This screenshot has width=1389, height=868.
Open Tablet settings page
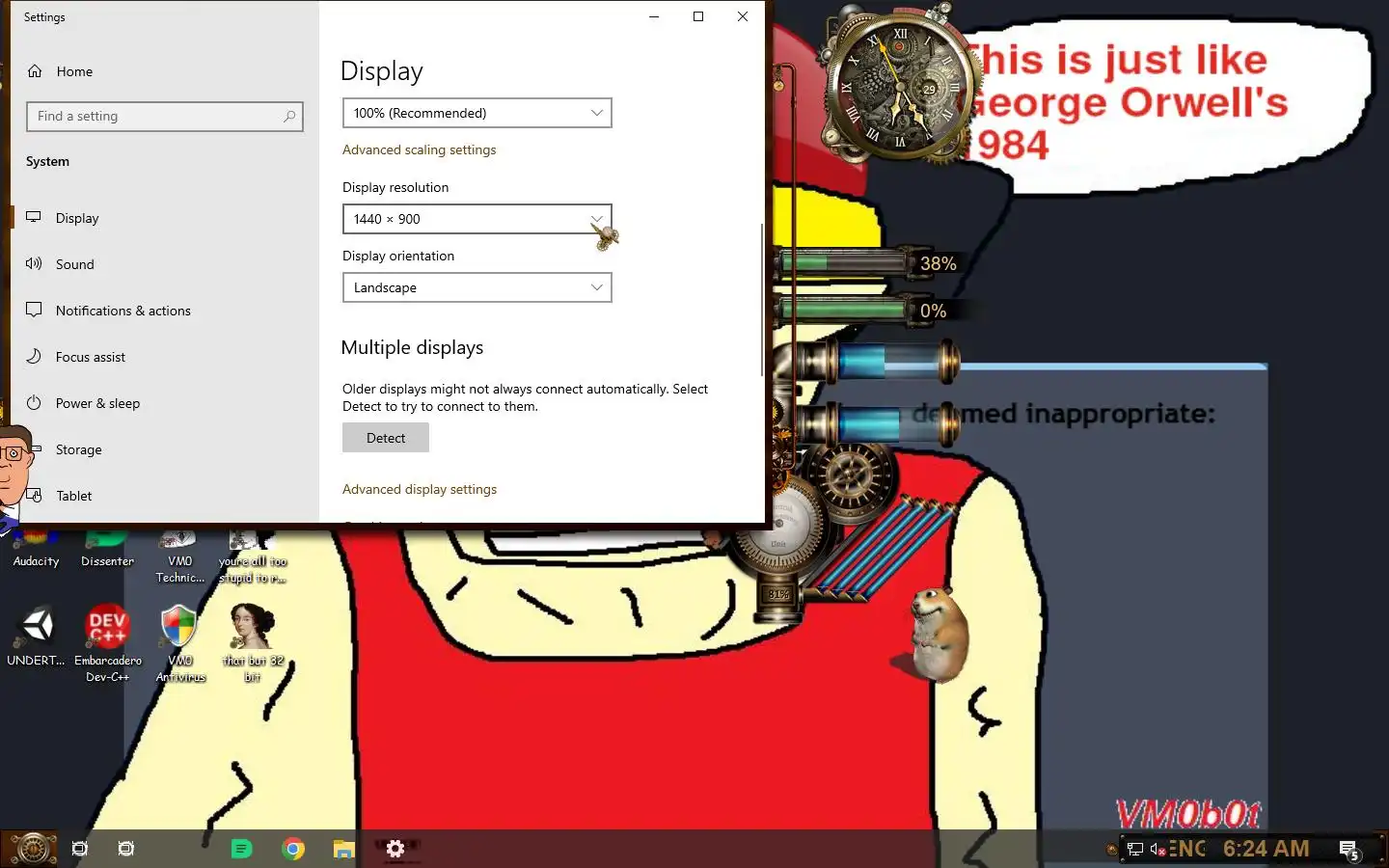[x=73, y=496]
